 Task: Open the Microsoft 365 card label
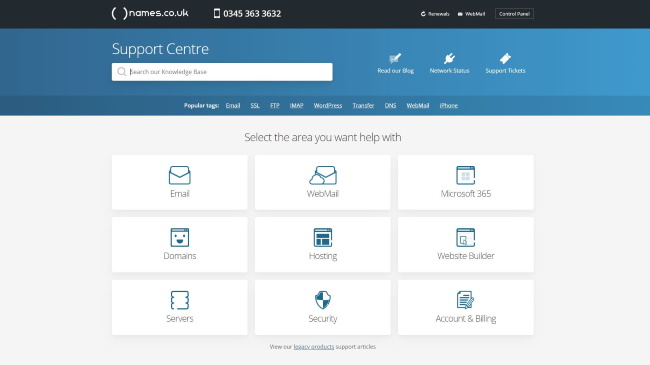pyautogui.click(x=466, y=194)
